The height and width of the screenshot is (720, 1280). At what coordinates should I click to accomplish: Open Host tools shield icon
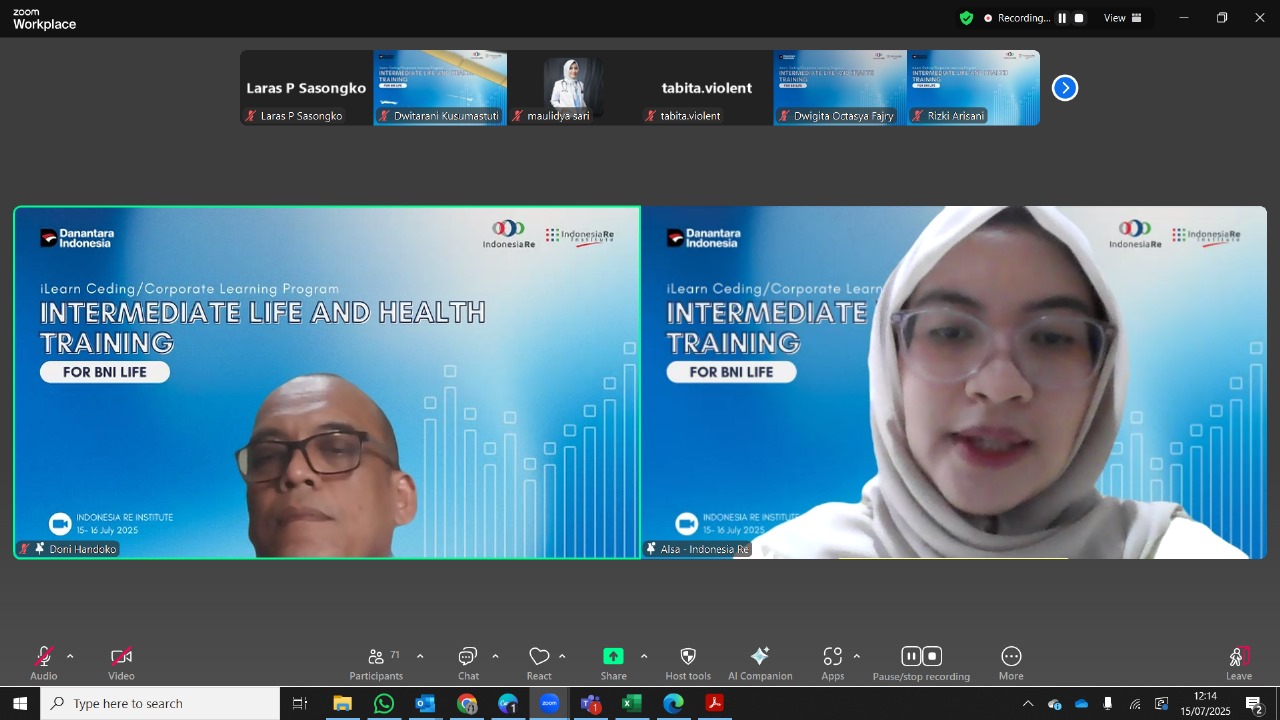(x=688, y=663)
